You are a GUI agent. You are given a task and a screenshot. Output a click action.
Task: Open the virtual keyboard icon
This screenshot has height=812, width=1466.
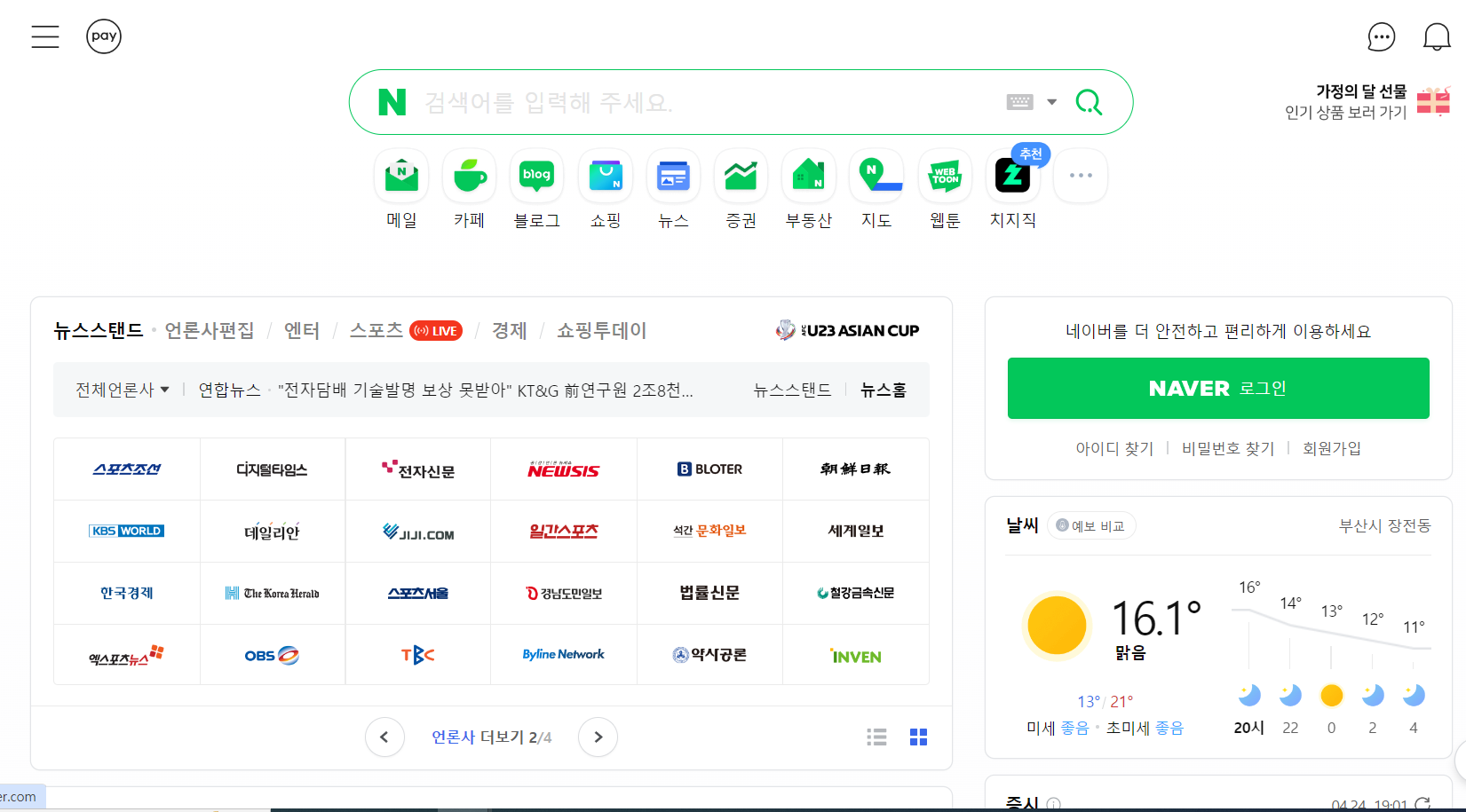click(1019, 102)
